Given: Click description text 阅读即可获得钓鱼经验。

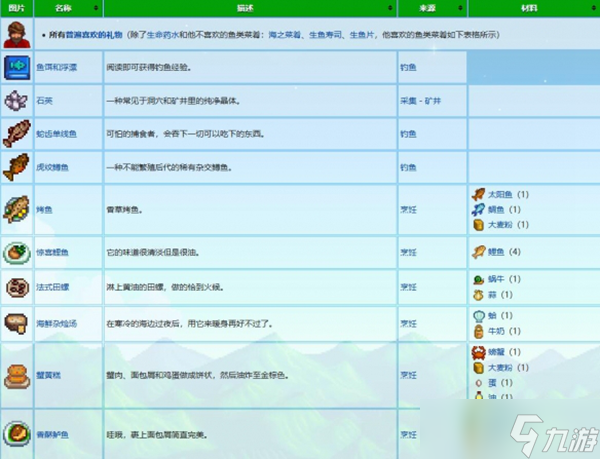Looking at the screenshot, I should (149, 67).
